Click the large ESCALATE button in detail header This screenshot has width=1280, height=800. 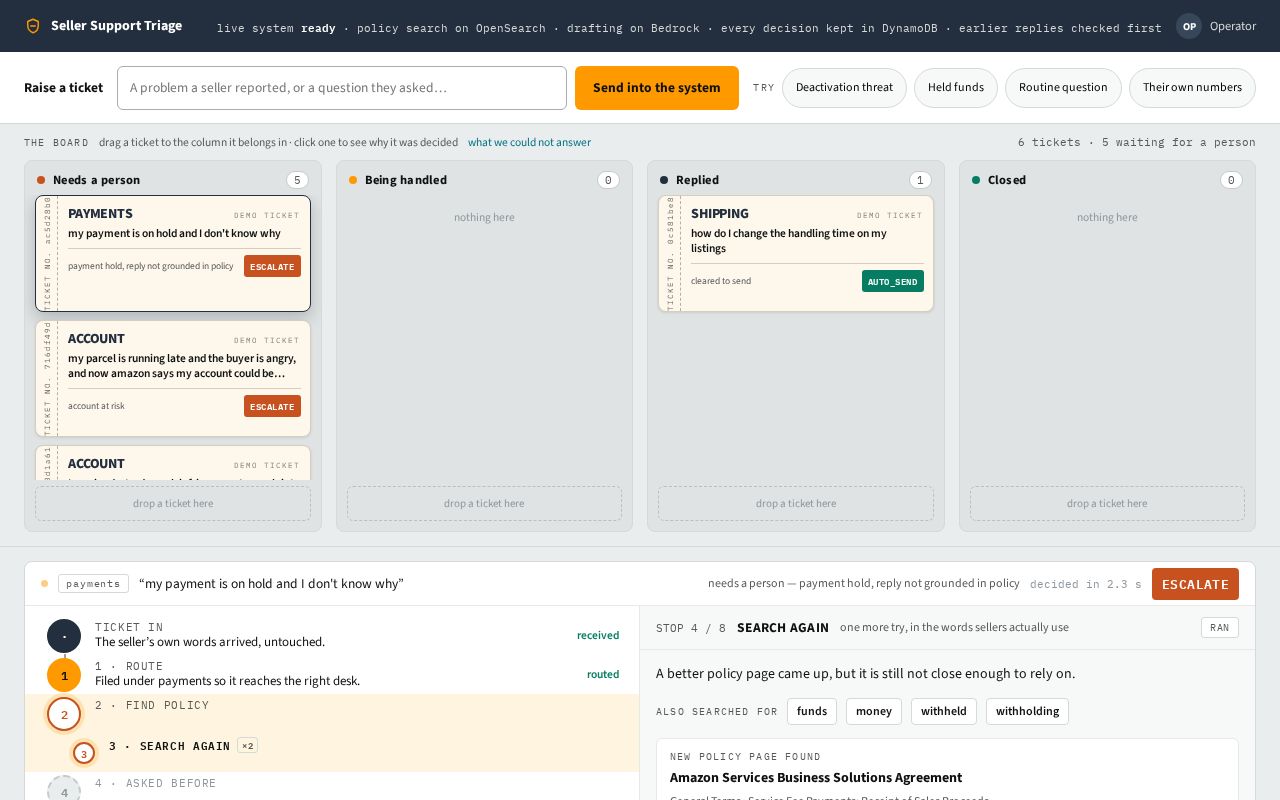click(1195, 584)
